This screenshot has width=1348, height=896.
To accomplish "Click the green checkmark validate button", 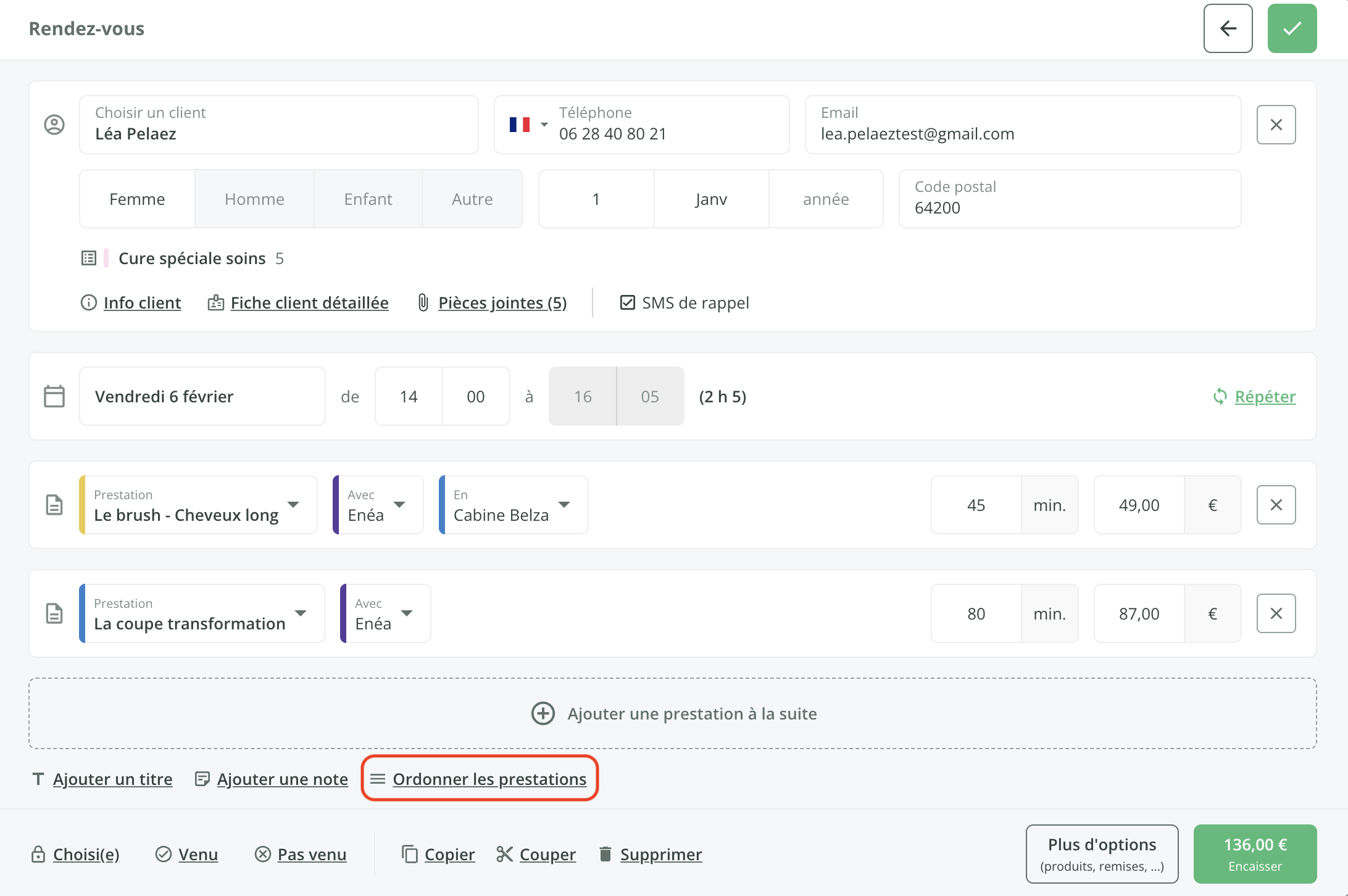I will (1292, 28).
